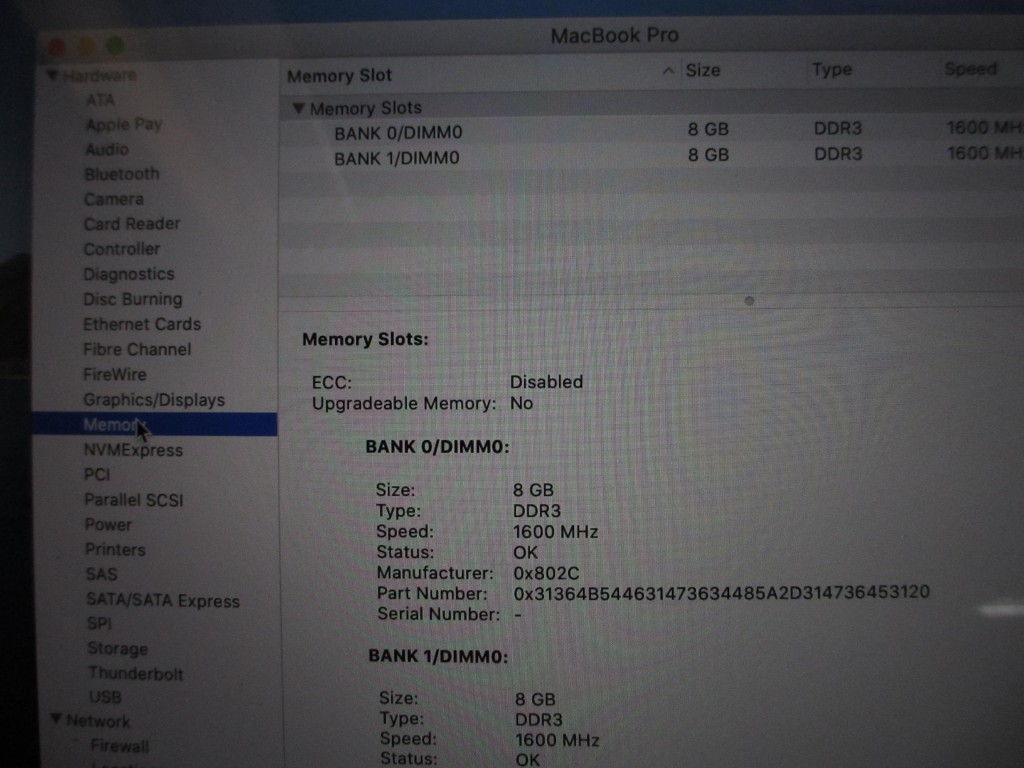Click the MacBook Pro window title

[x=615, y=35]
